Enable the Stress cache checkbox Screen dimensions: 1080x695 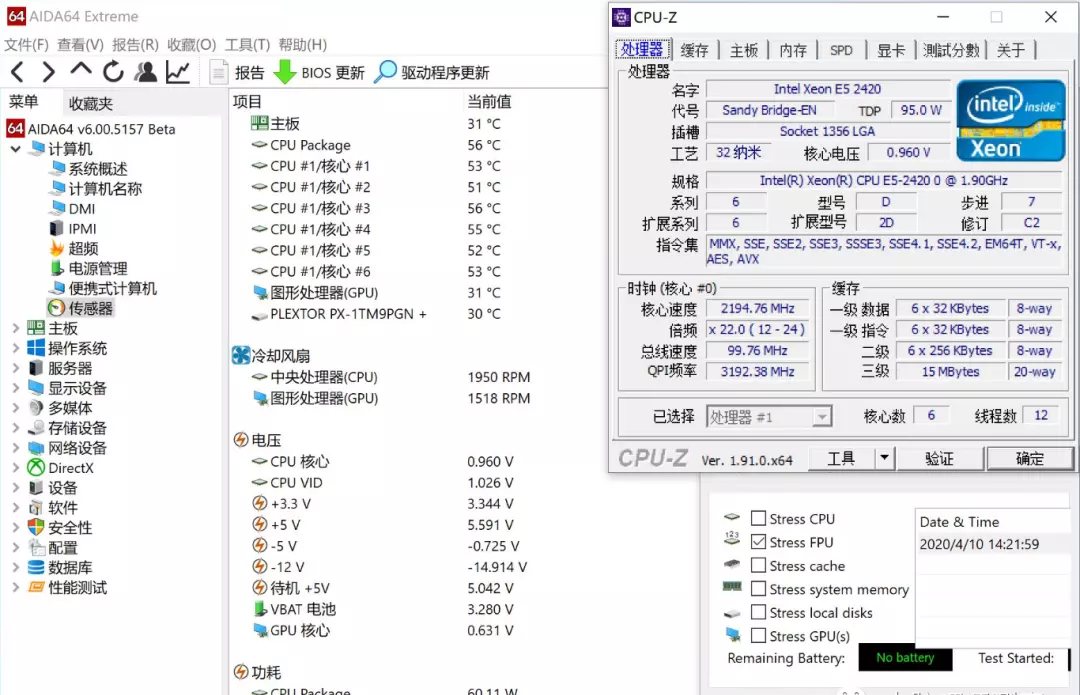758,566
